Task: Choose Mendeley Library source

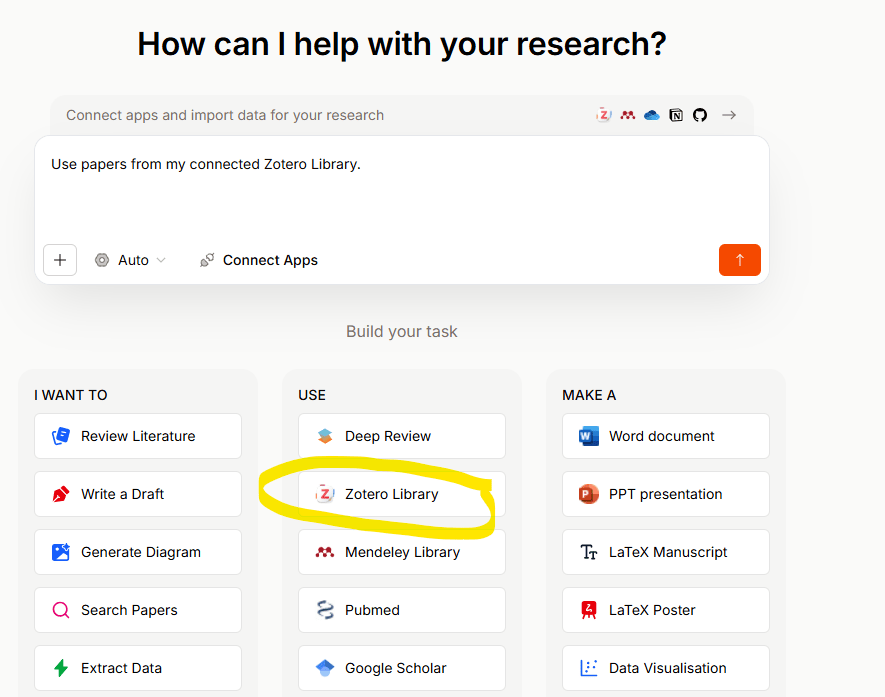Action: [402, 552]
